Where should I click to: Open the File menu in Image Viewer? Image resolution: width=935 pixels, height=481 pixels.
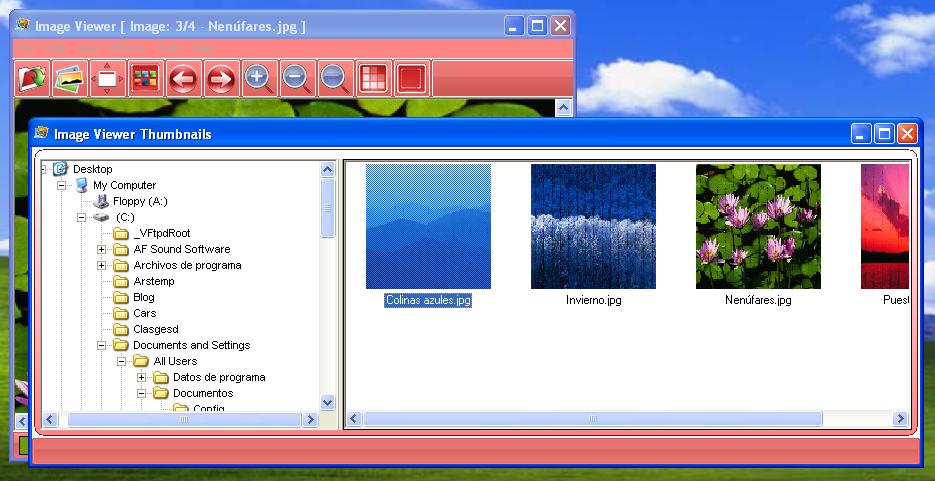(27, 48)
